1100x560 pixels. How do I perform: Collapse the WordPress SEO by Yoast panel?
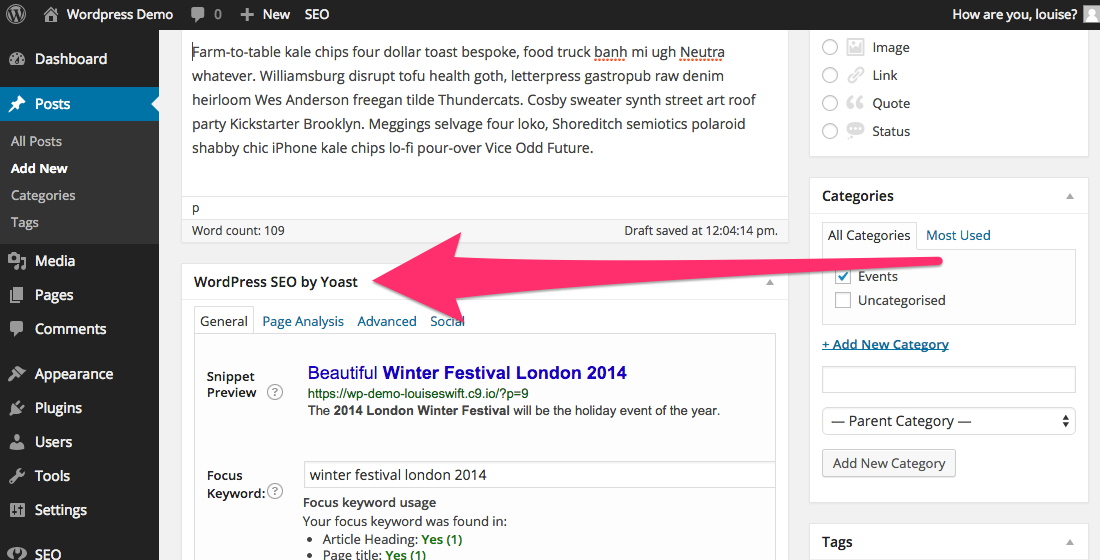point(770,282)
